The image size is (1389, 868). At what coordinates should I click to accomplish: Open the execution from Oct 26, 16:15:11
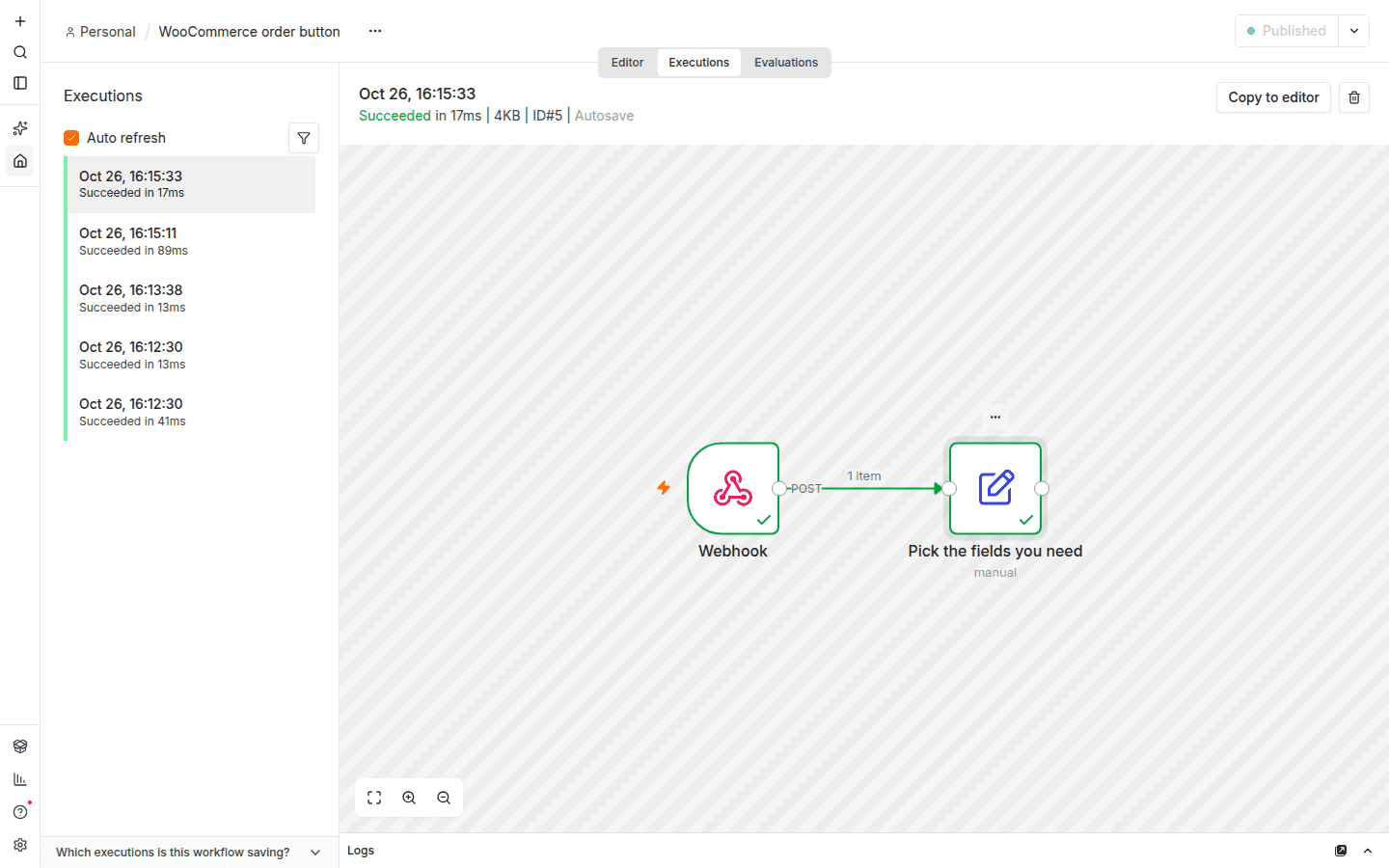click(x=190, y=241)
